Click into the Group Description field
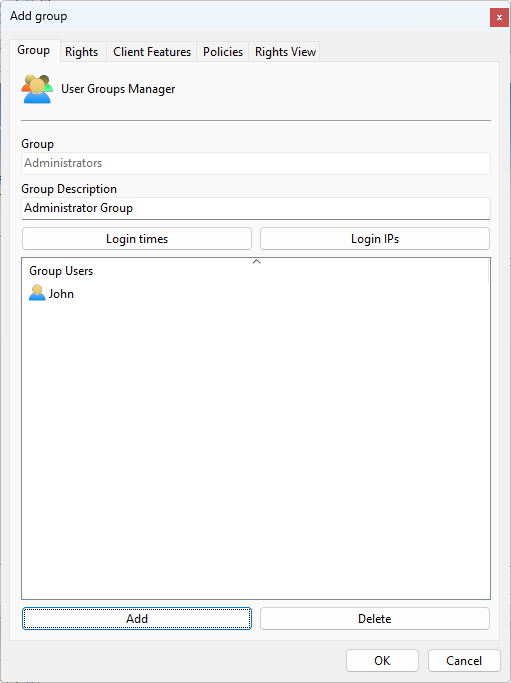This screenshot has width=511, height=683. [x=256, y=208]
